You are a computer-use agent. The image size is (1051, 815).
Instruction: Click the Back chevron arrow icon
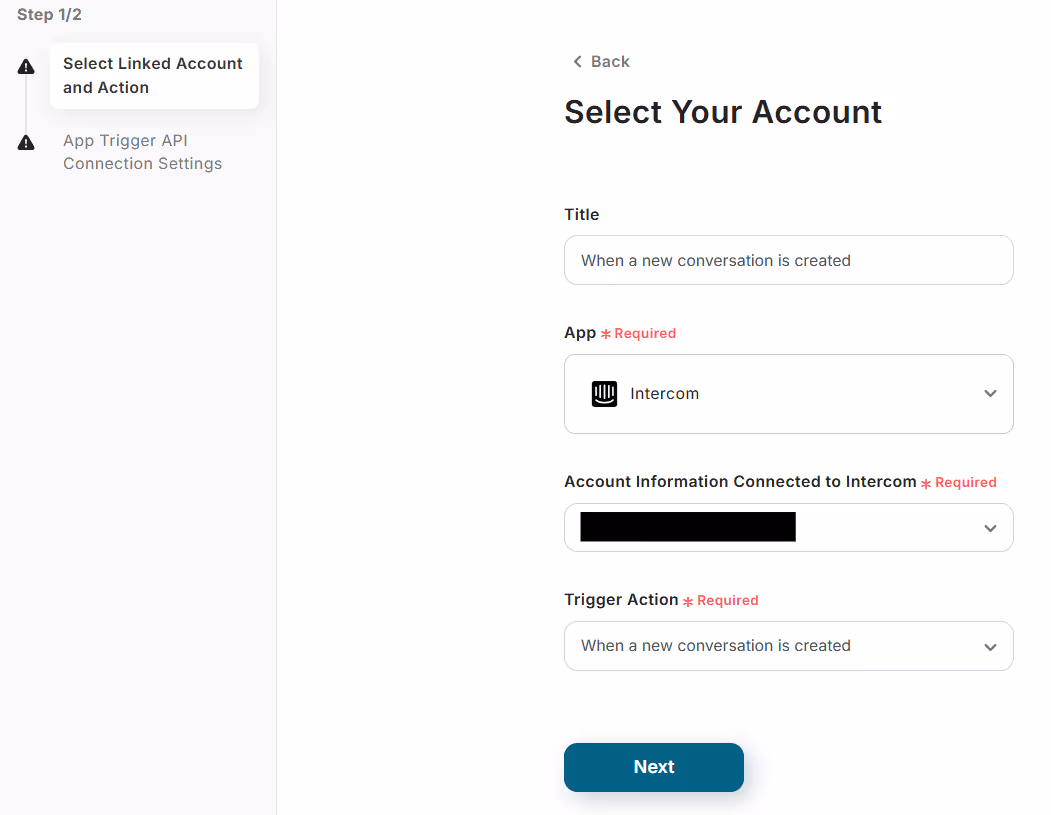tap(577, 62)
